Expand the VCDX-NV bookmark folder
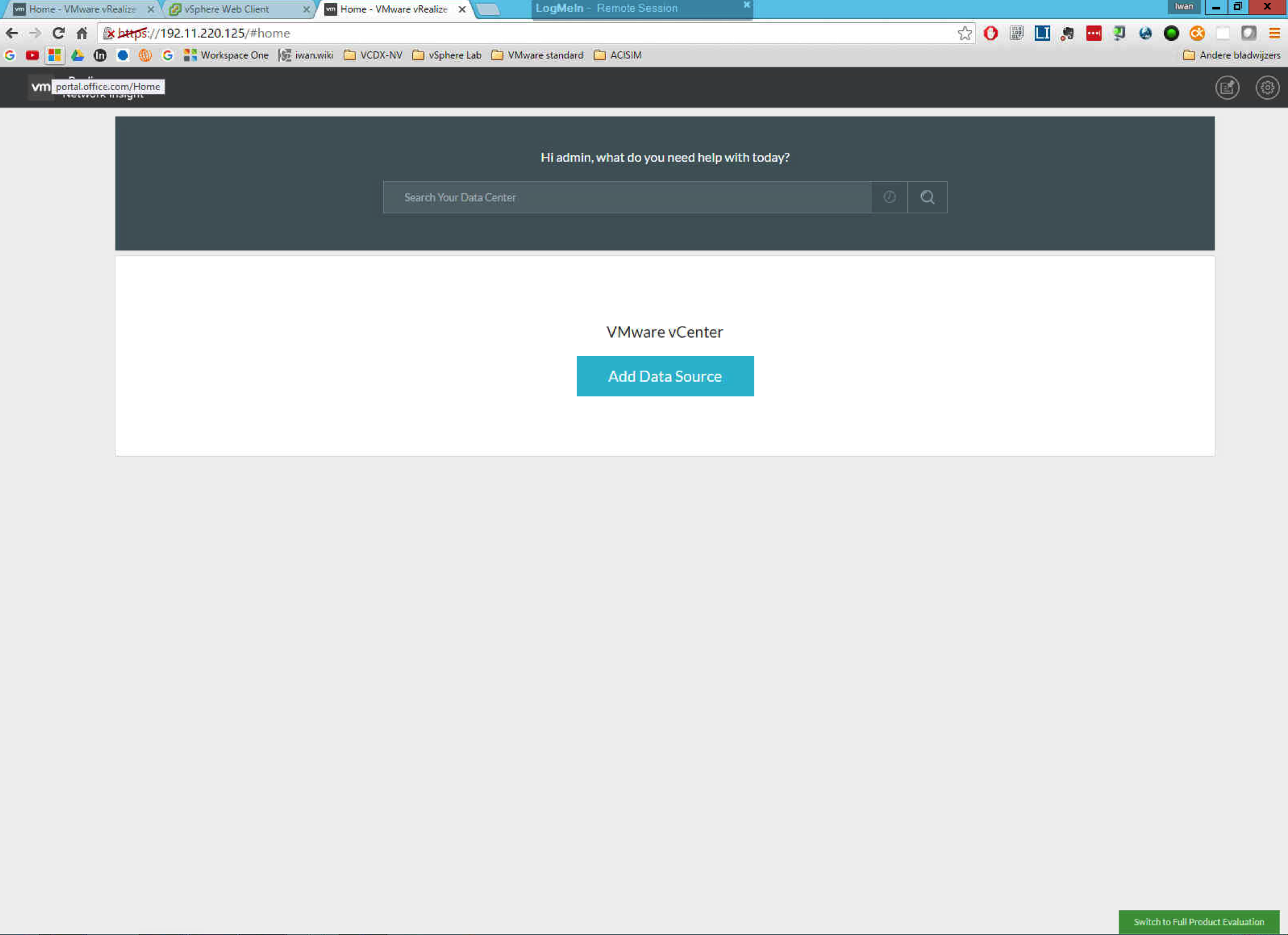The width and height of the screenshot is (1288, 935). [373, 55]
